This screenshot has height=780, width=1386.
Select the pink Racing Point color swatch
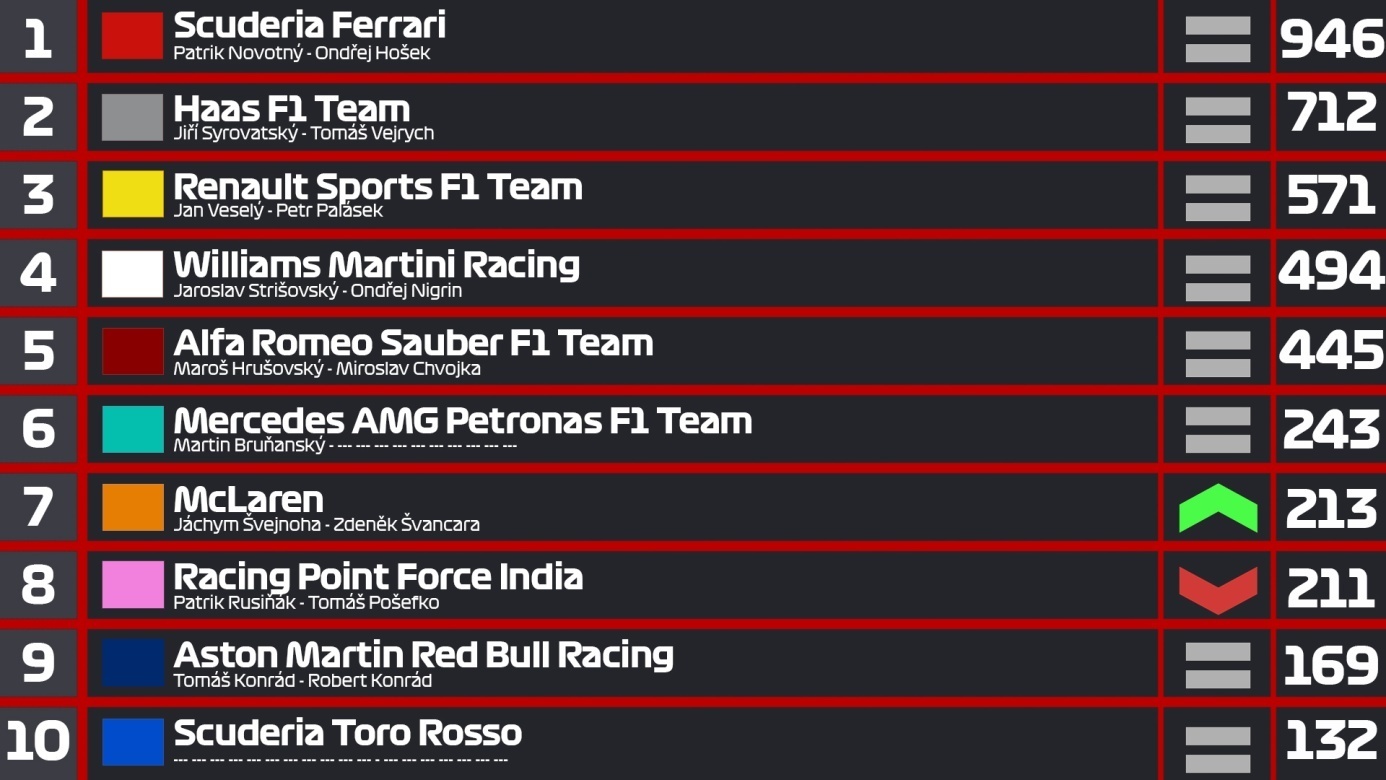132,585
